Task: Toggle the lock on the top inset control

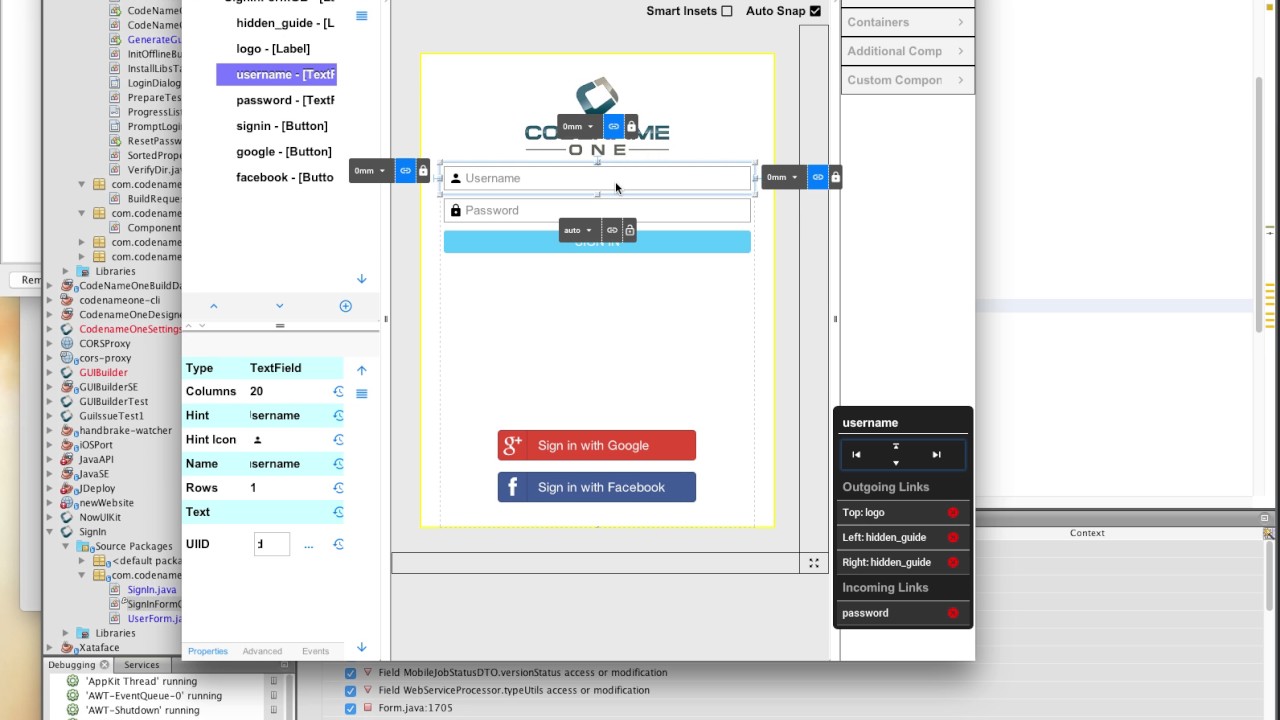Action: tap(631, 127)
